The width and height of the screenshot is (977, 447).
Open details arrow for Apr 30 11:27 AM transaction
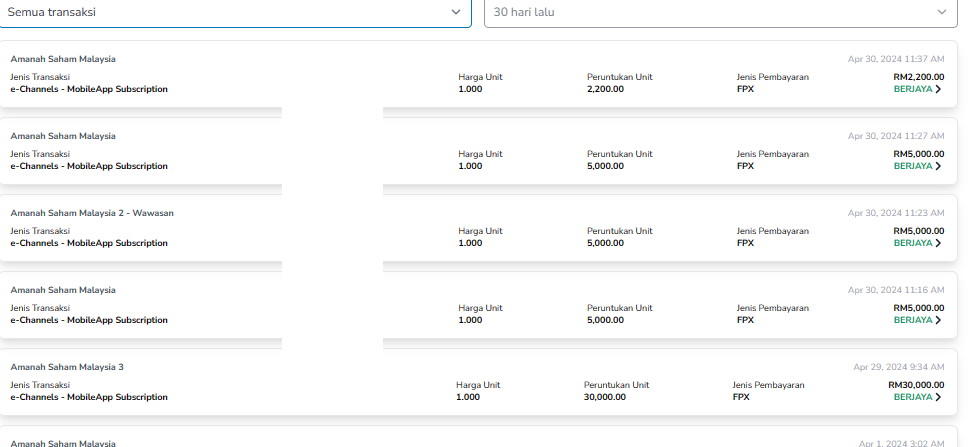[938, 166]
